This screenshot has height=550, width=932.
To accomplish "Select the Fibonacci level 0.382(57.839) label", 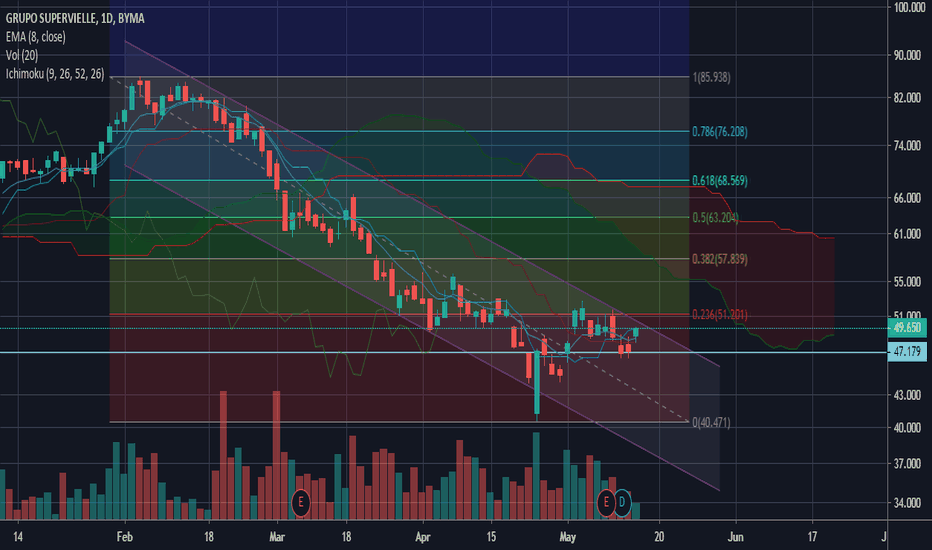I will tap(720, 259).
